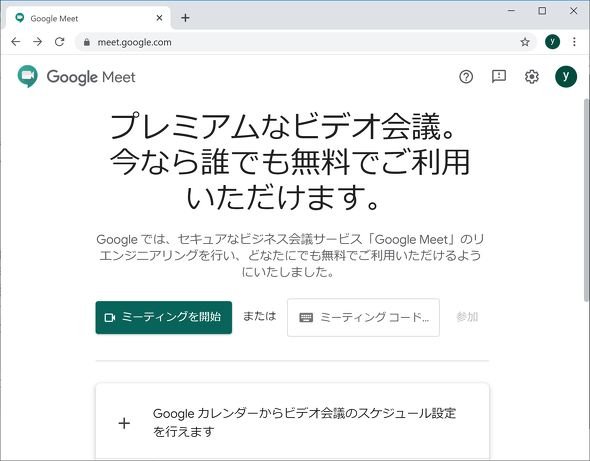
Task: Open Google Meet settings gear
Action: coord(531,77)
